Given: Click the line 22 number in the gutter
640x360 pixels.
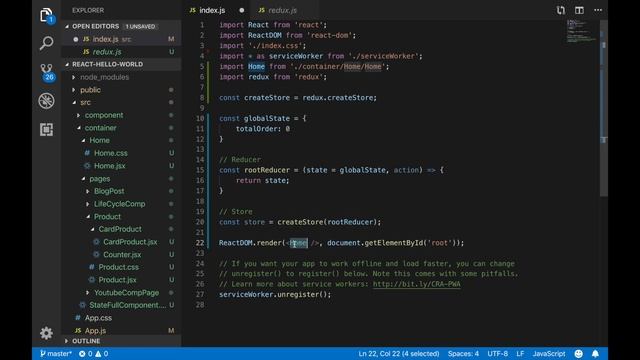Looking at the screenshot, I should tap(200, 243).
